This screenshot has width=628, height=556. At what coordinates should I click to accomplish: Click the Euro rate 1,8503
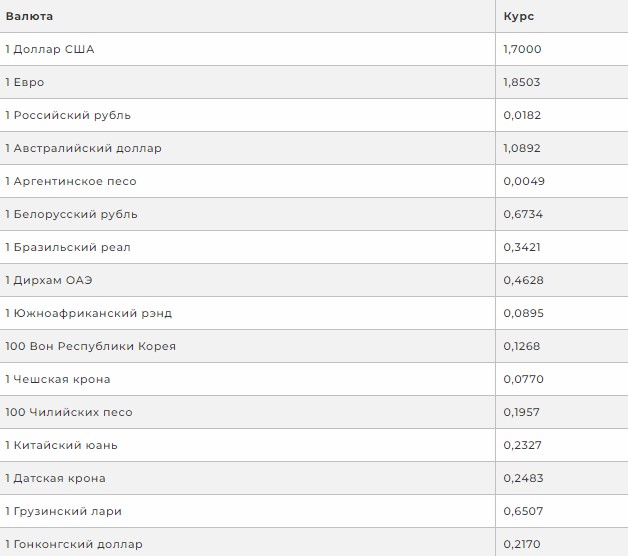523,82
